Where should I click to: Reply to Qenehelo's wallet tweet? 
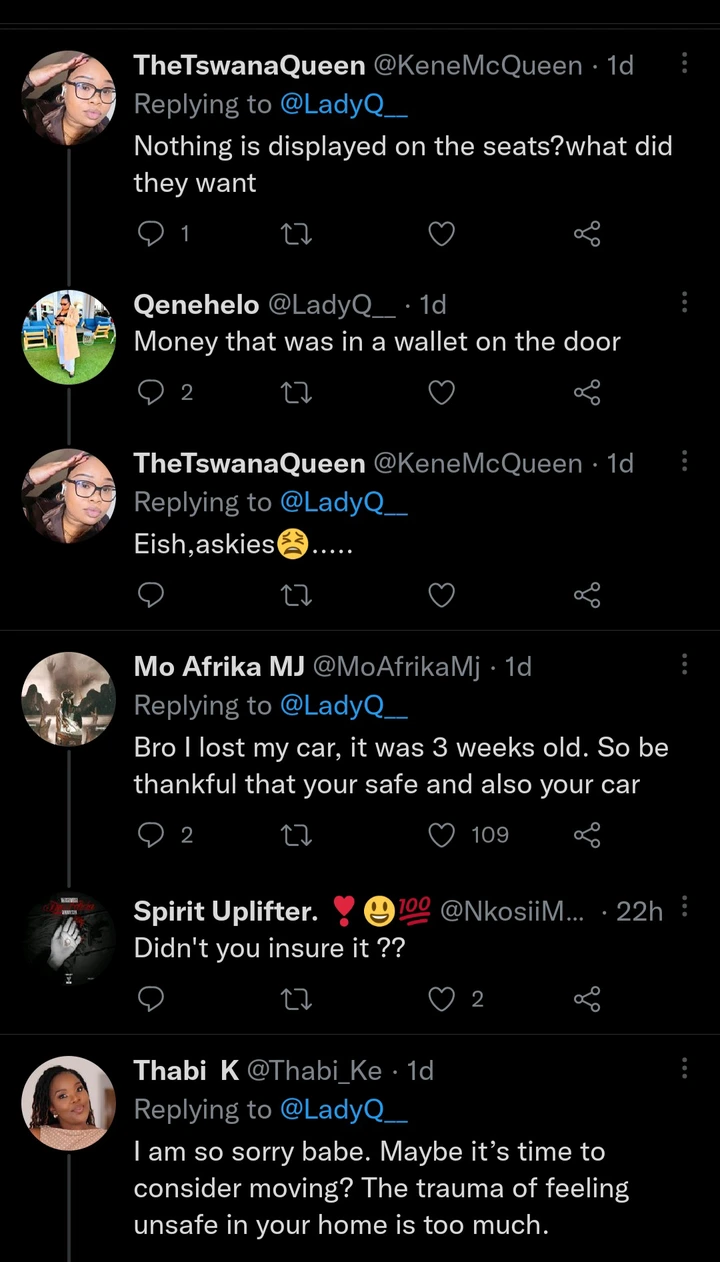tap(150, 393)
